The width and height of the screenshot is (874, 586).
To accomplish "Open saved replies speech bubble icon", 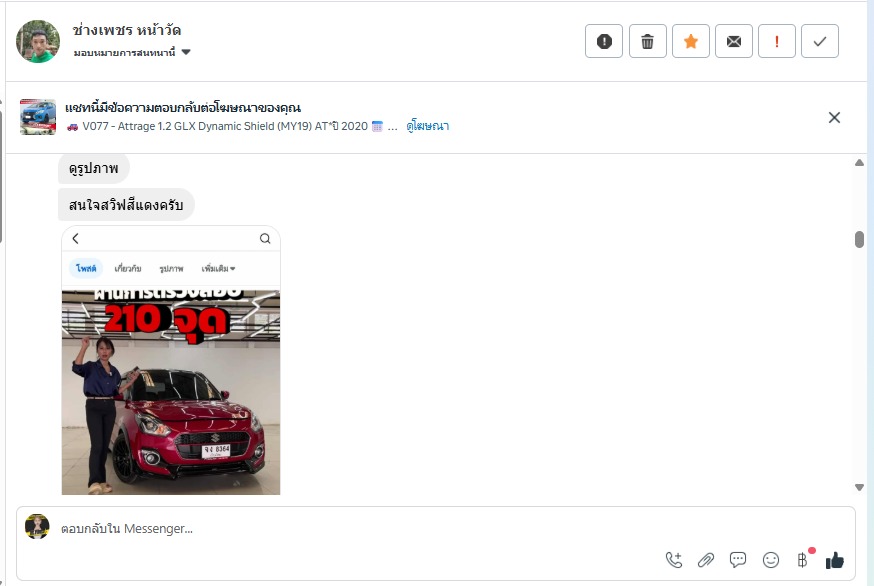I will [x=737, y=560].
